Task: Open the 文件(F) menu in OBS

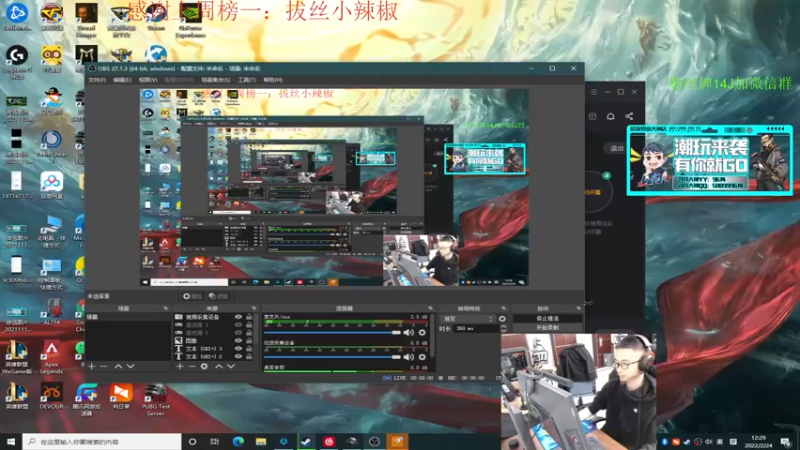Action: [96, 80]
